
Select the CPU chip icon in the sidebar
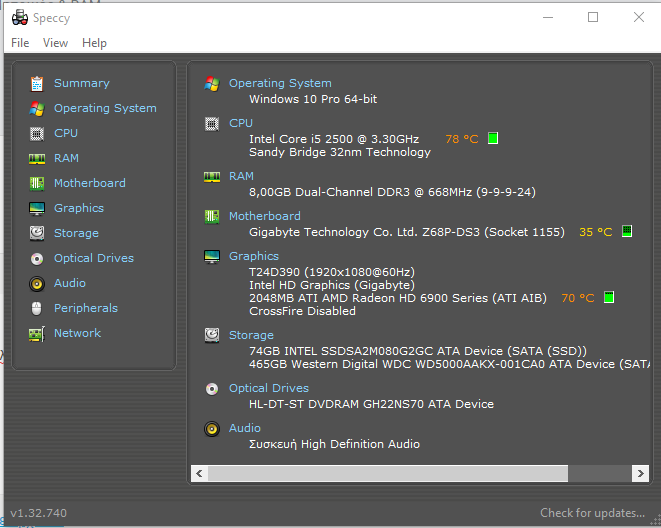[x=37, y=133]
